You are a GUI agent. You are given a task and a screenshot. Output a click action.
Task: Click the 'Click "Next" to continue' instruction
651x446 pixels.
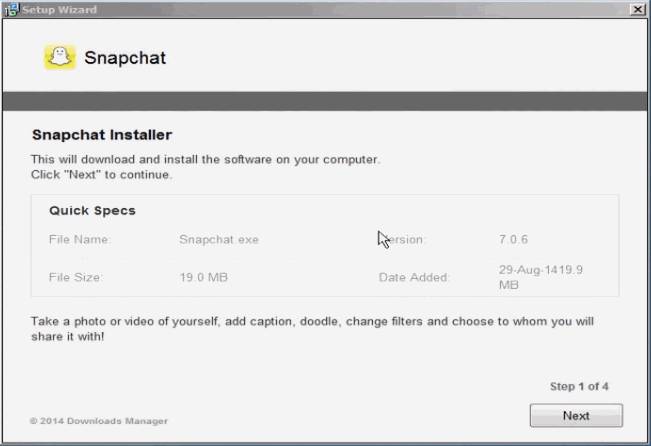click(x=101, y=175)
